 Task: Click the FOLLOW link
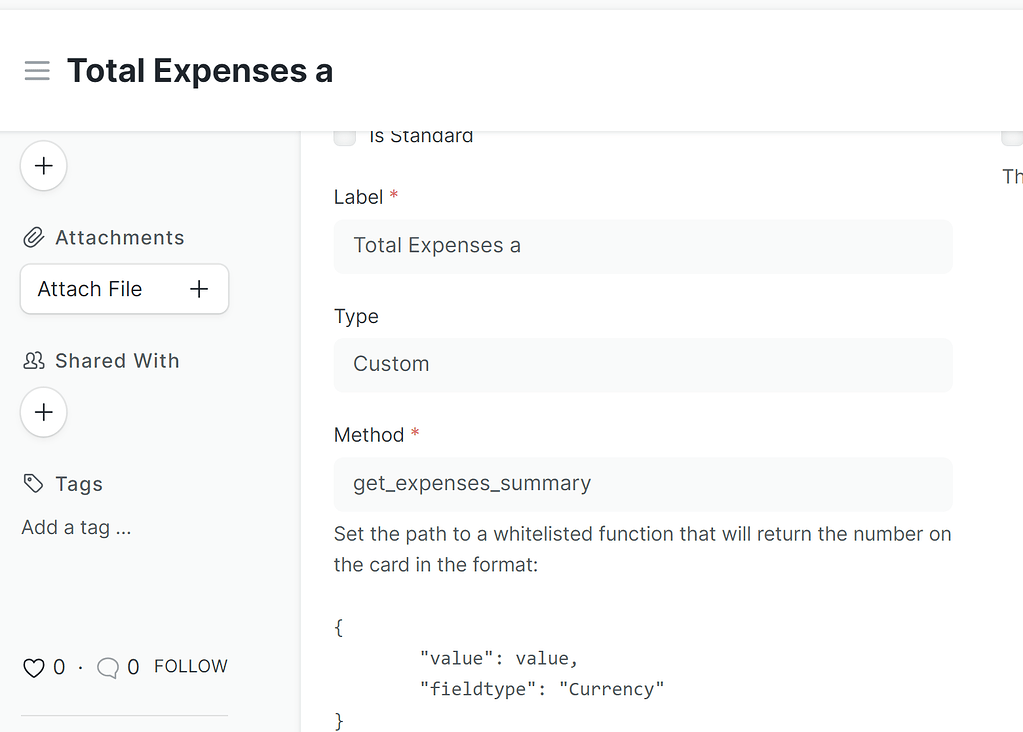click(191, 666)
